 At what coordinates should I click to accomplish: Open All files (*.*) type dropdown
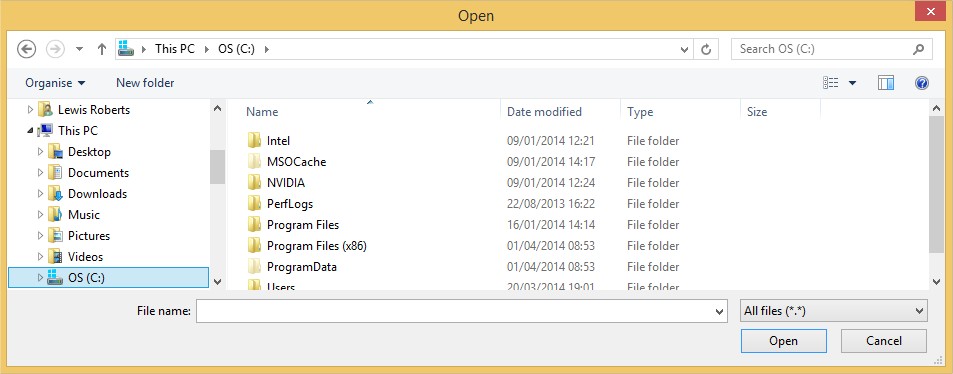834,311
